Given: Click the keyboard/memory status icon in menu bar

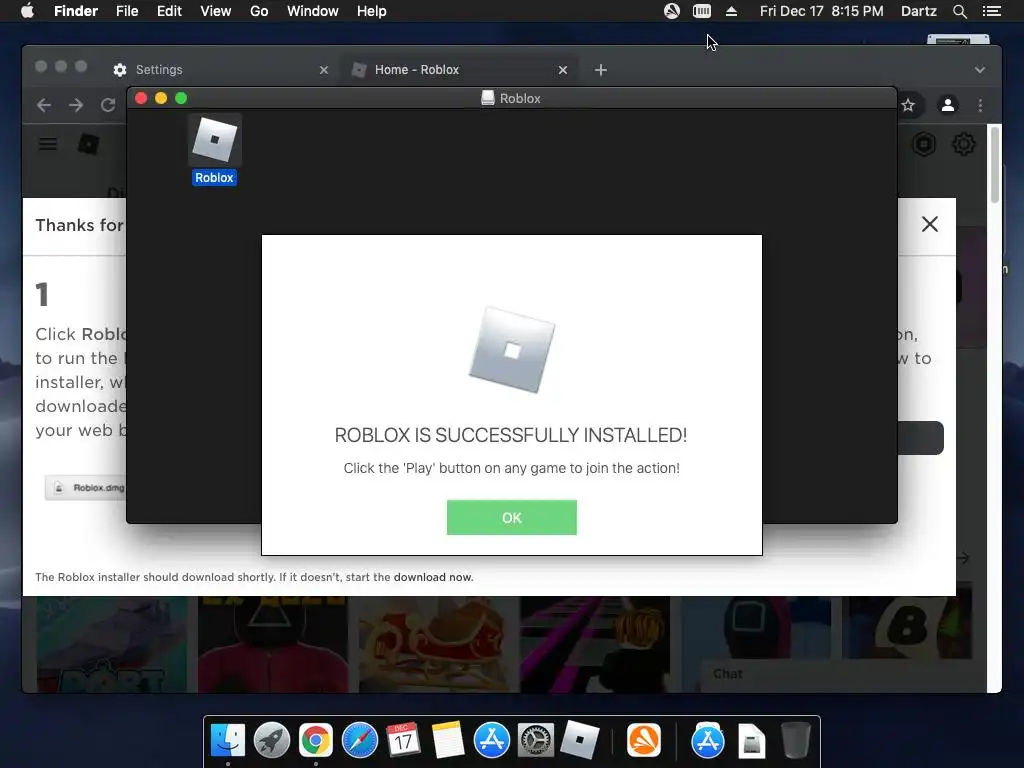Looking at the screenshot, I should (702, 11).
